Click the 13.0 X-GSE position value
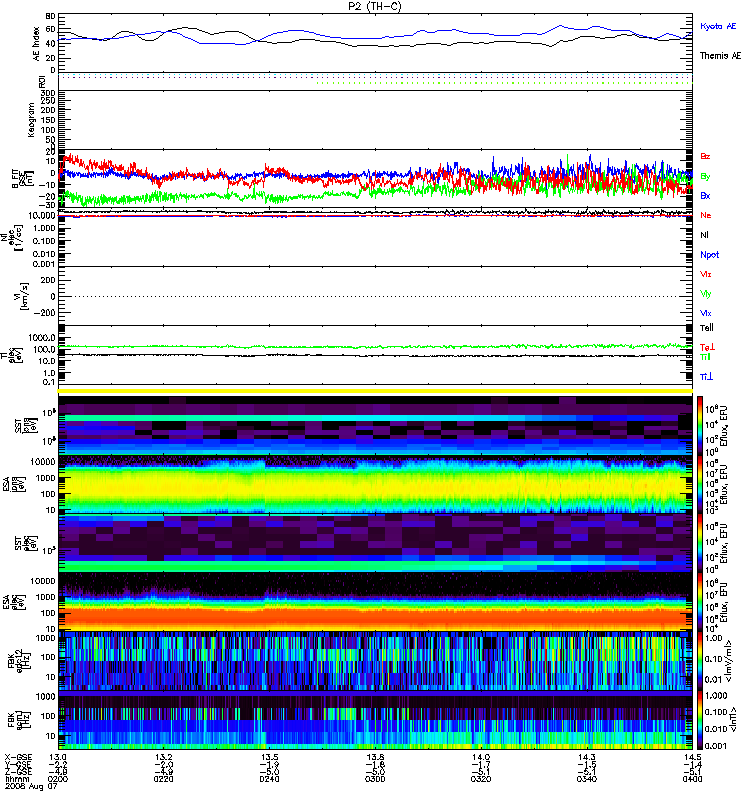Viewport: 750px width, 800px height. coord(58,757)
